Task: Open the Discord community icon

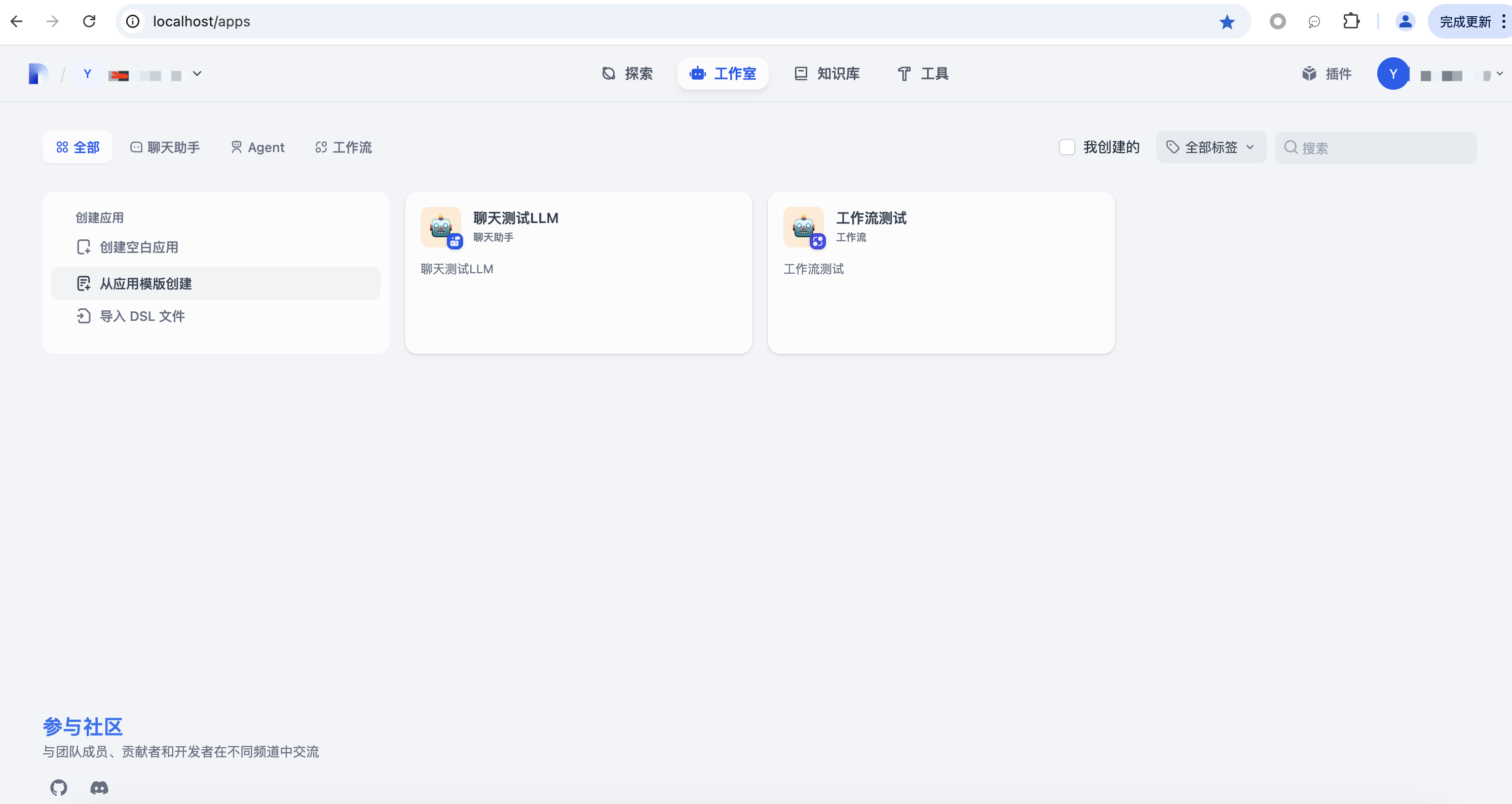Action: point(99,787)
